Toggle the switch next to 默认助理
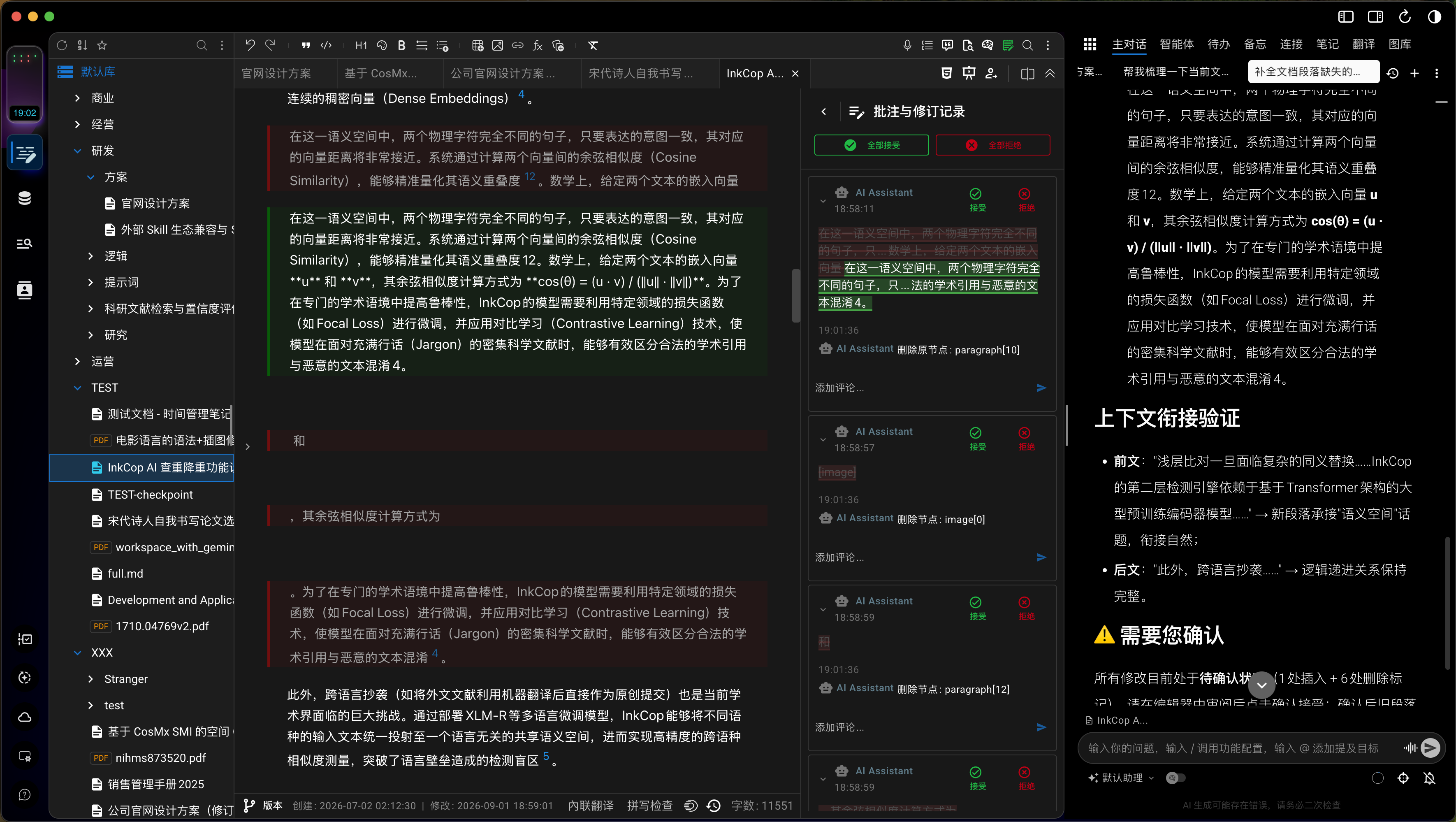1456x822 pixels. point(1175,778)
